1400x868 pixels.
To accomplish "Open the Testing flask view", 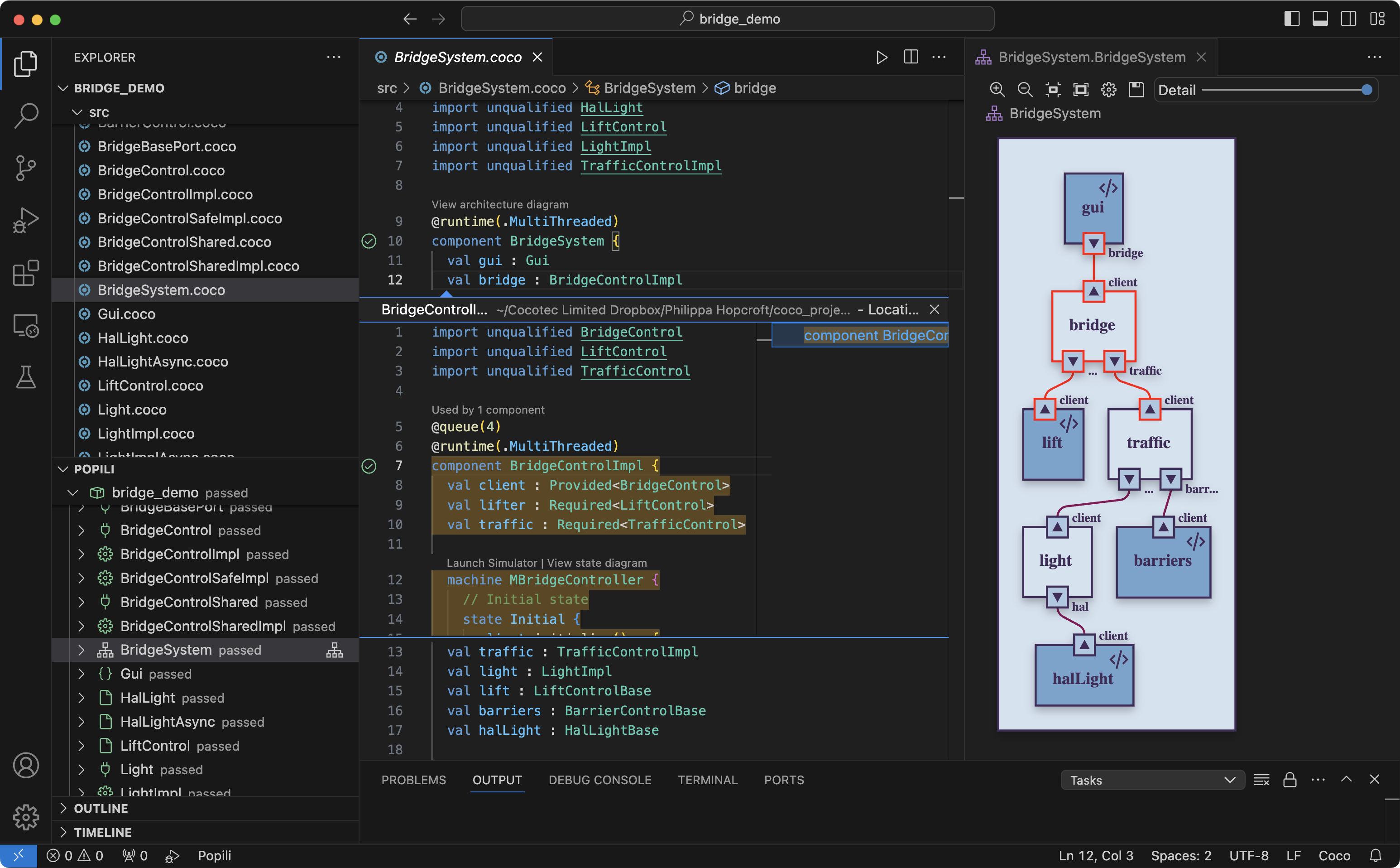I will coord(26,377).
